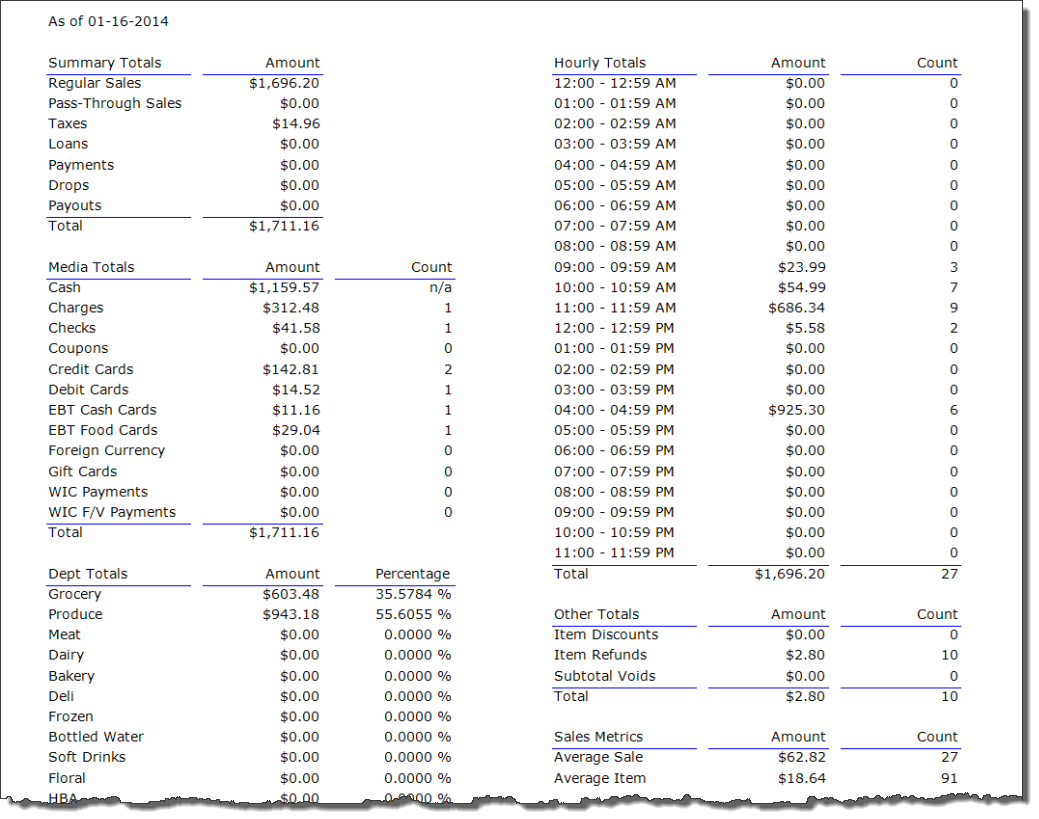1039x819 pixels.
Task: Select the 04:00 - 04:59 PM hourly row
Action: point(756,410)
